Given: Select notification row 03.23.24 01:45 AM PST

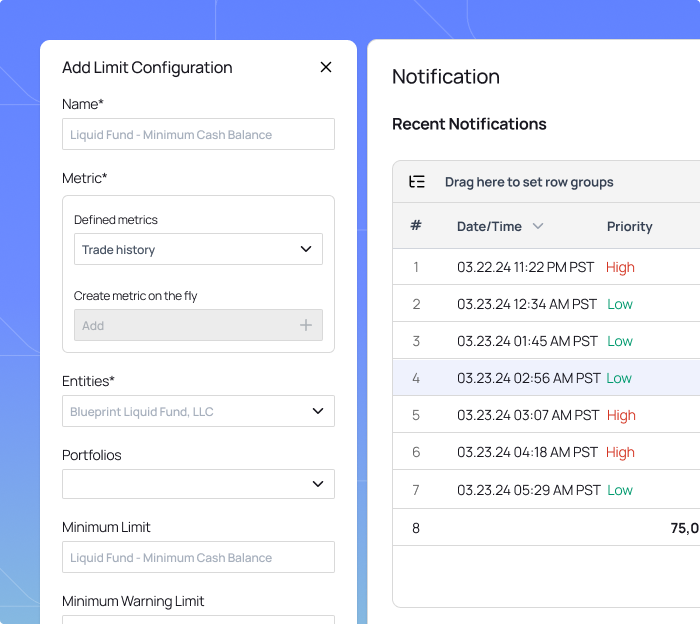Looking at the screenshot, I should click(x=546, y=341).
